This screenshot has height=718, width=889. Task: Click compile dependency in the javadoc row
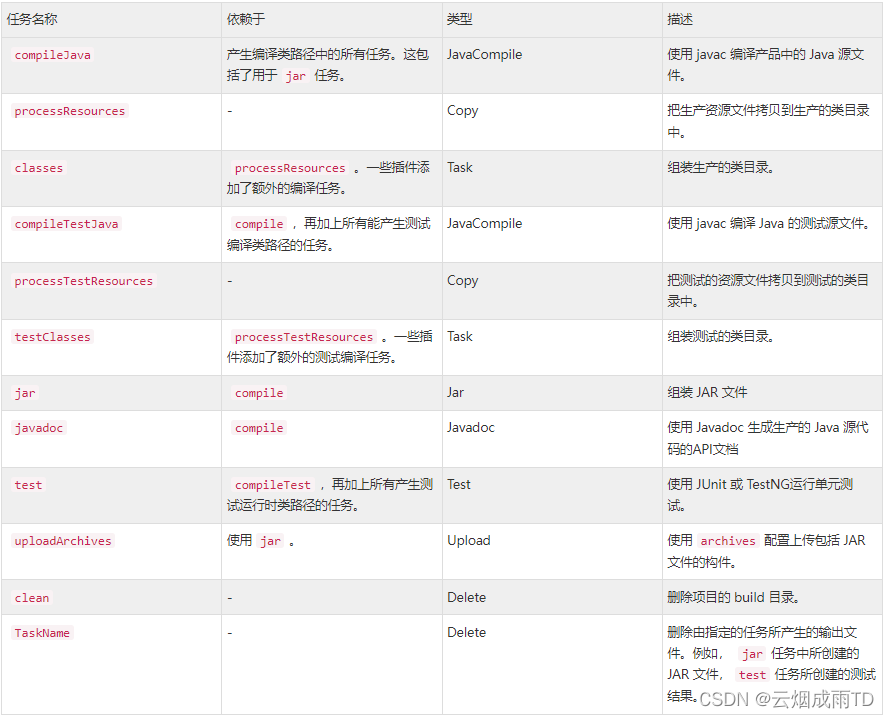point(259,428)
